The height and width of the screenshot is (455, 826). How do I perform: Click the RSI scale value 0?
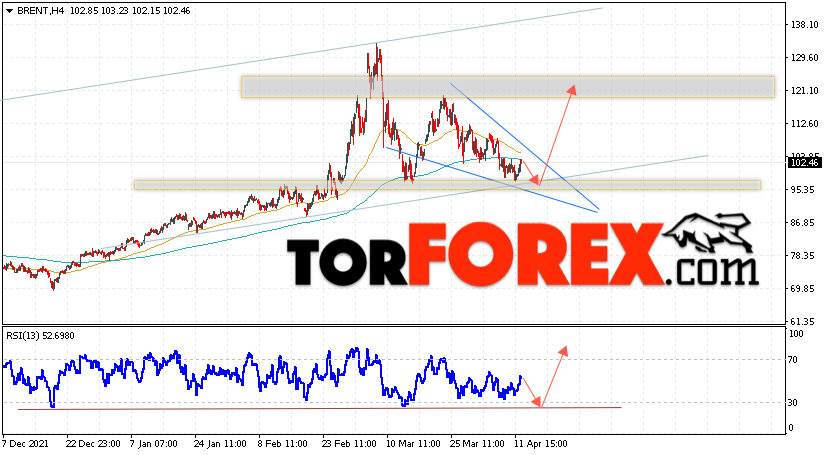pyautogui.click(x=791, y=429)
